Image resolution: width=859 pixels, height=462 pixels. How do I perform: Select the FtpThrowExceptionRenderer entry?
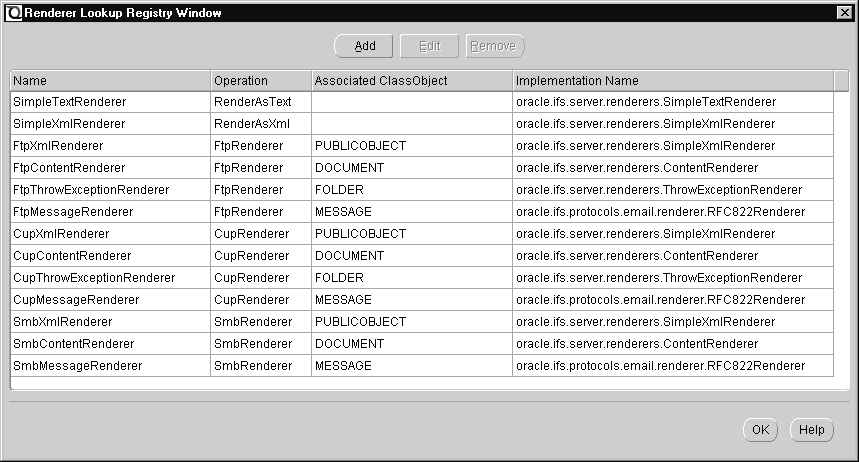click(x=110, y=190)
